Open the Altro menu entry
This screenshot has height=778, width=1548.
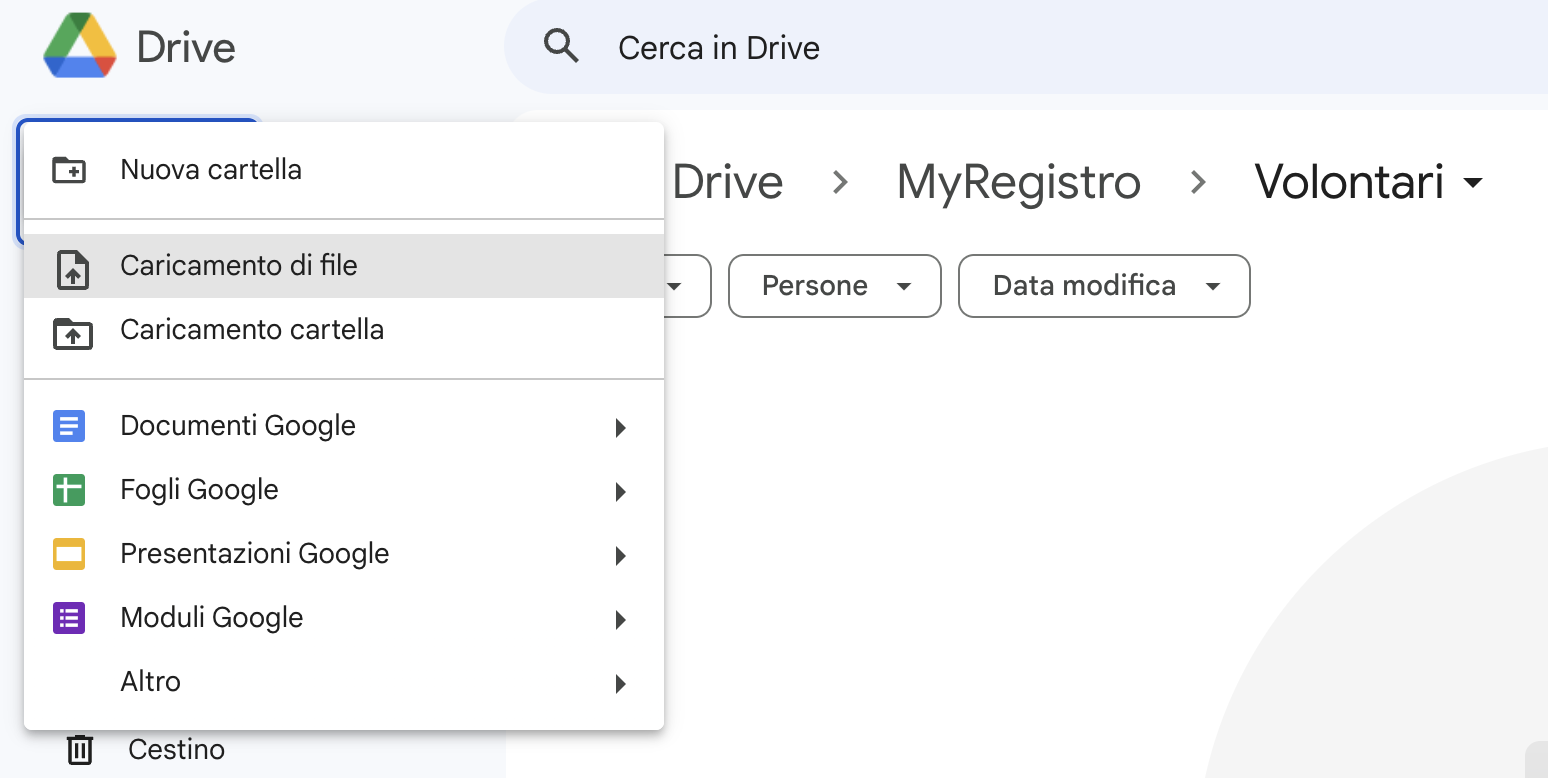tap(344, 682)
